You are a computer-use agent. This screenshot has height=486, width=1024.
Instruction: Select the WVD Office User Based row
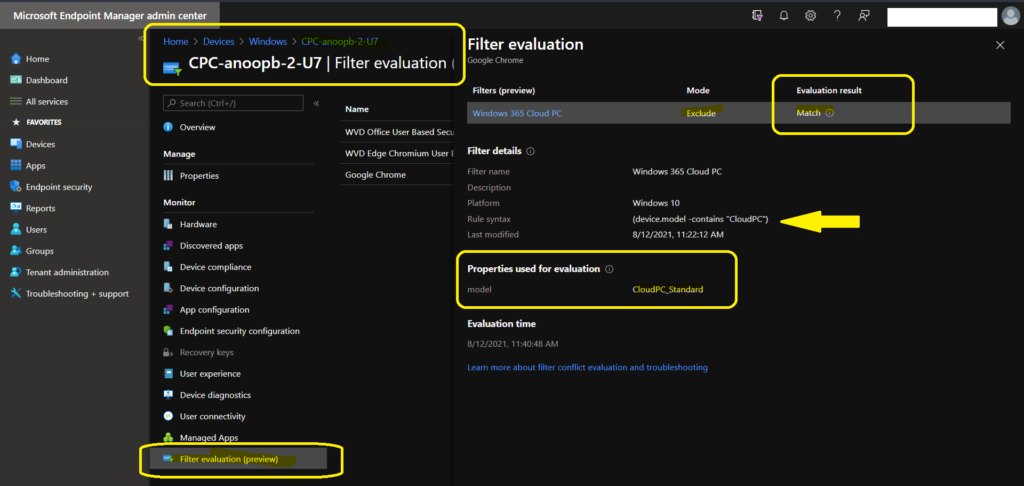click(x=397, y=132)
